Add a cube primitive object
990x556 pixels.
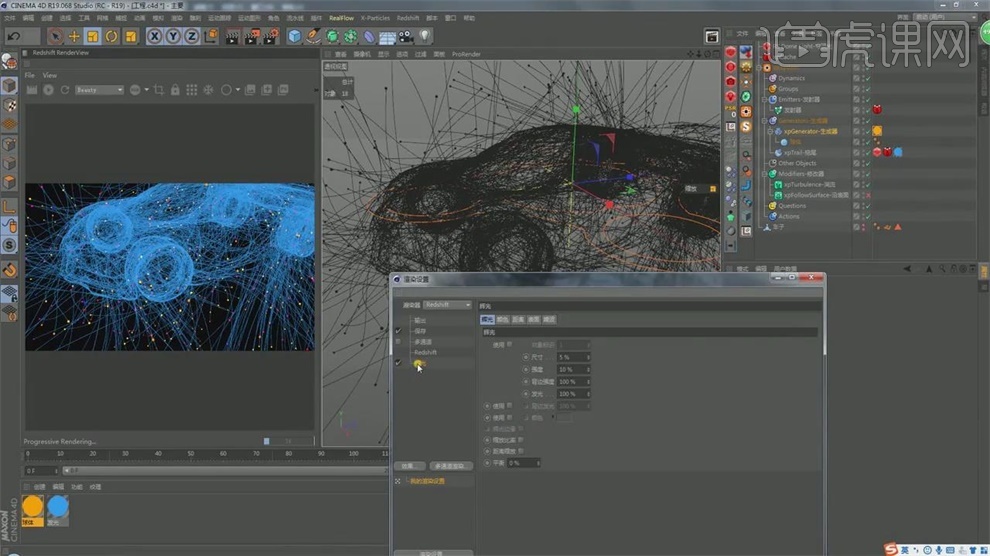click(x=295, y=36)
